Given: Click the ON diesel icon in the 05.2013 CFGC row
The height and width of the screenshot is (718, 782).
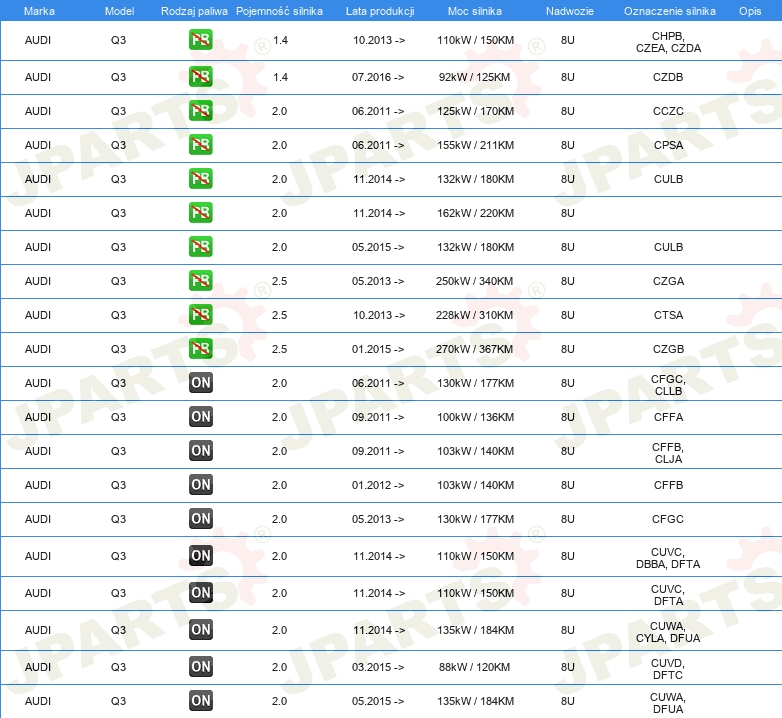Looking at the screenshot, I should [x=201, y=519].
